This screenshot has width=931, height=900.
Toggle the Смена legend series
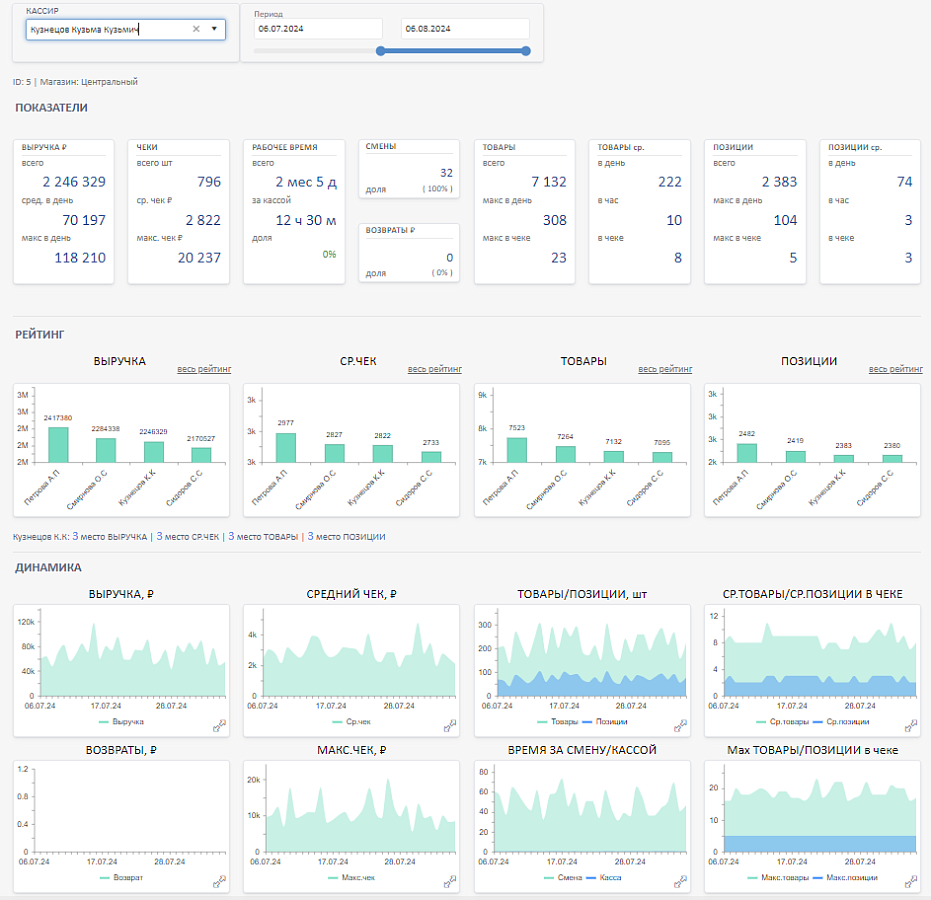point(563,877)
